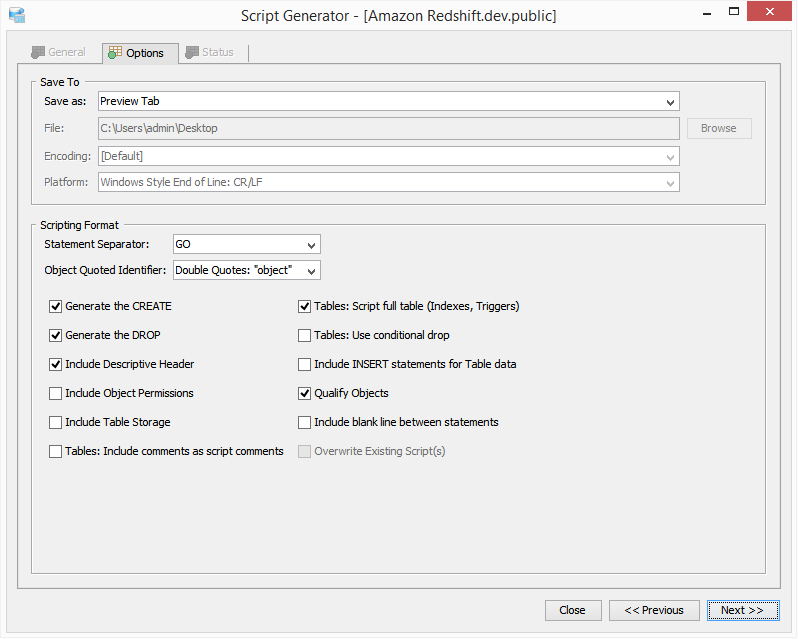Enable Include Object Permissions
The height and width of the screenshot is (639, 798).
56,394
